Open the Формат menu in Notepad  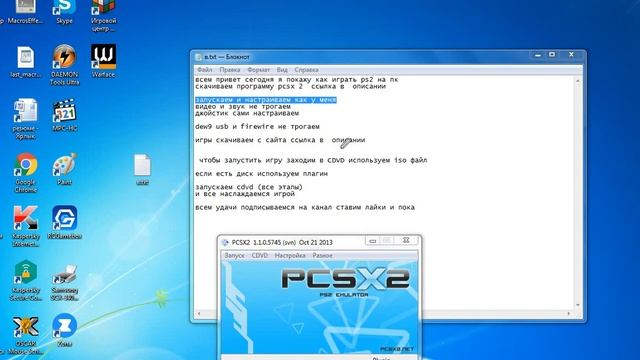pos(258,70)
